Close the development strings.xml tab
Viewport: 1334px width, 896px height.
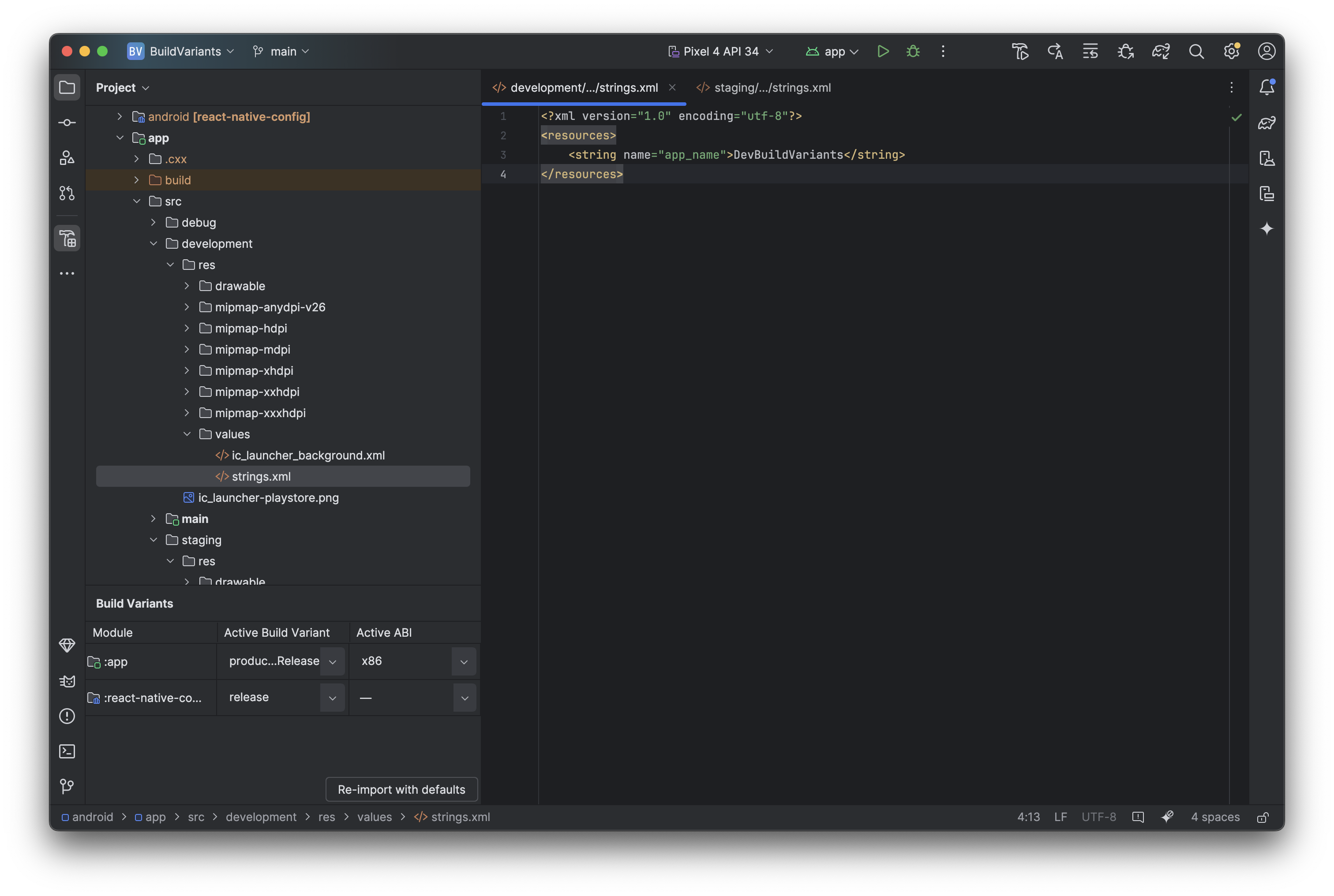pyautogui.click(x=672, y=87)
